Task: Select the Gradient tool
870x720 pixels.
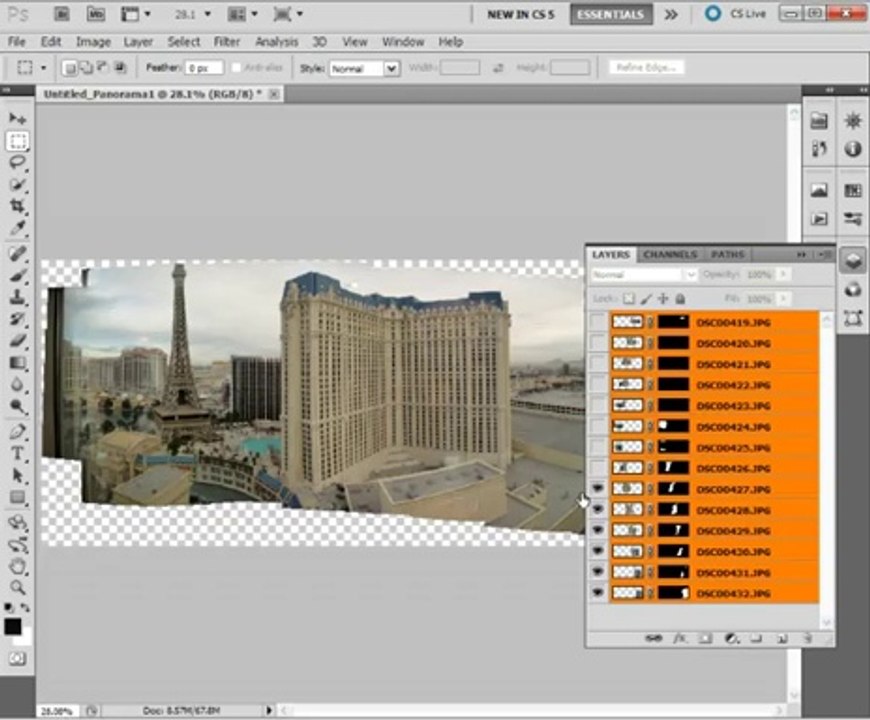Action: click(x=17, y=363)
